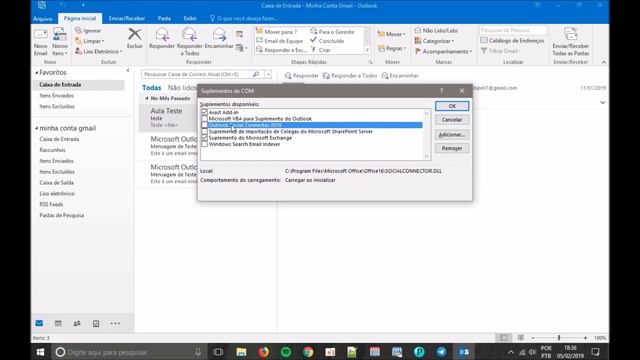The height and width of the screenshot is (360, 640).
Task: Open the Lixo Eletrônico dropdown
Action: pyautogui.click(x=99, y=51)
